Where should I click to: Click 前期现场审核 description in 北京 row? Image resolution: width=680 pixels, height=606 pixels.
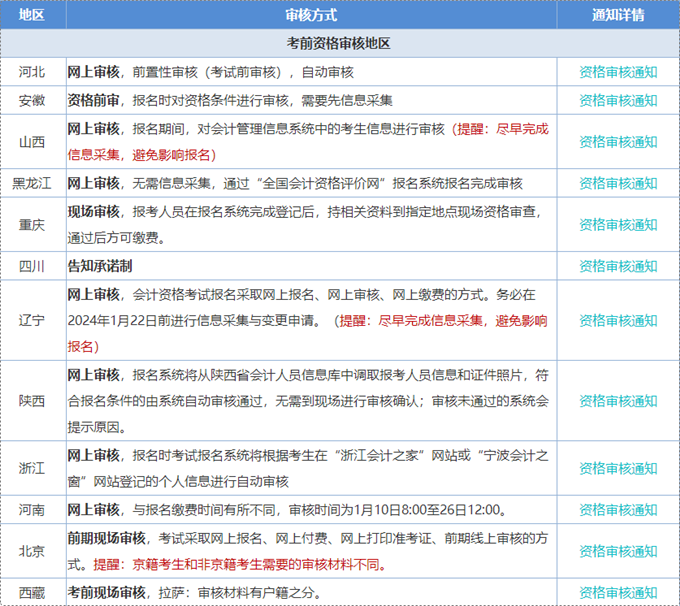coord(308,551)
